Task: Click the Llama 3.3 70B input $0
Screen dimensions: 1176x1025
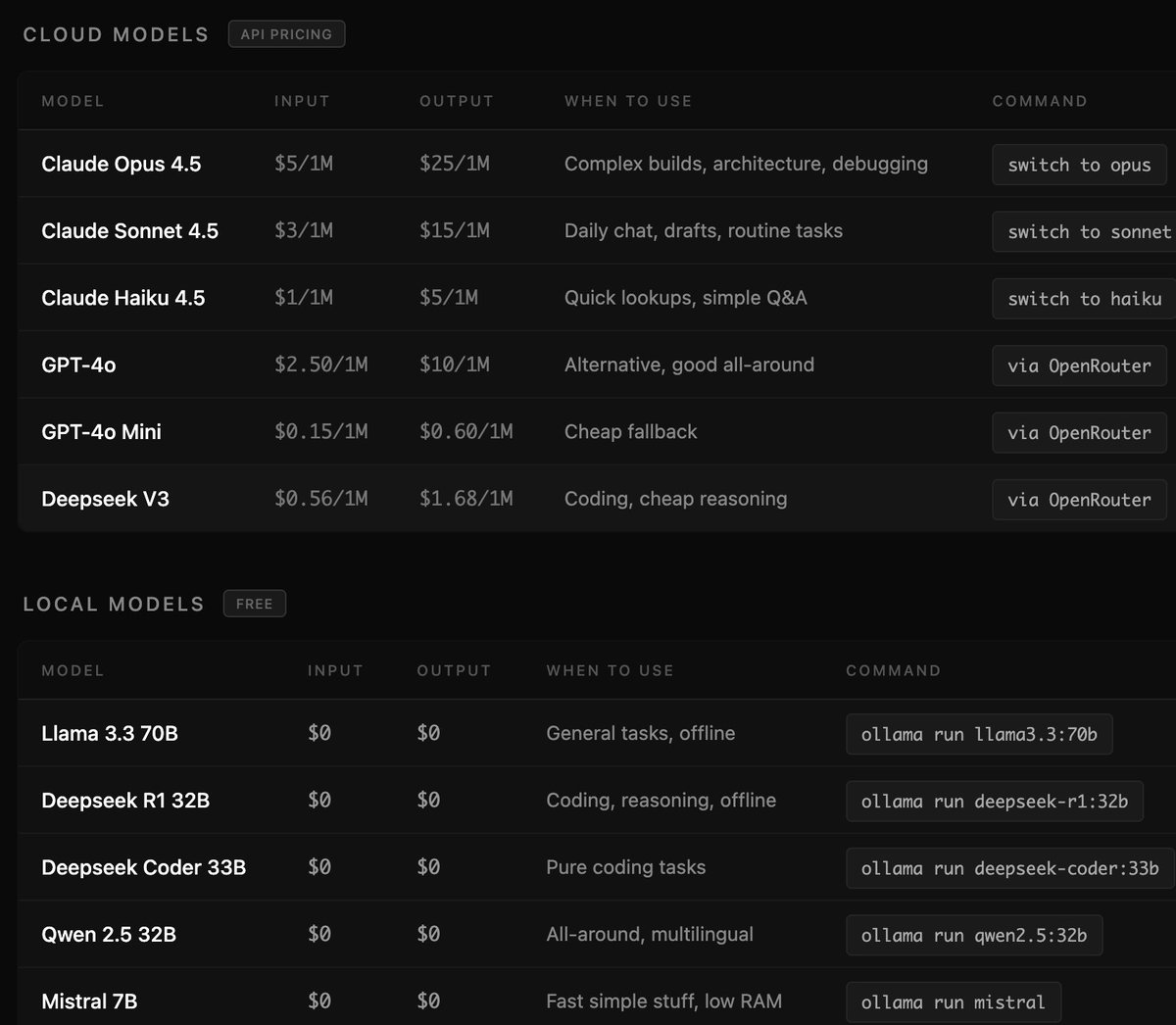Action: pyautogui.click(x=319, y=733)
